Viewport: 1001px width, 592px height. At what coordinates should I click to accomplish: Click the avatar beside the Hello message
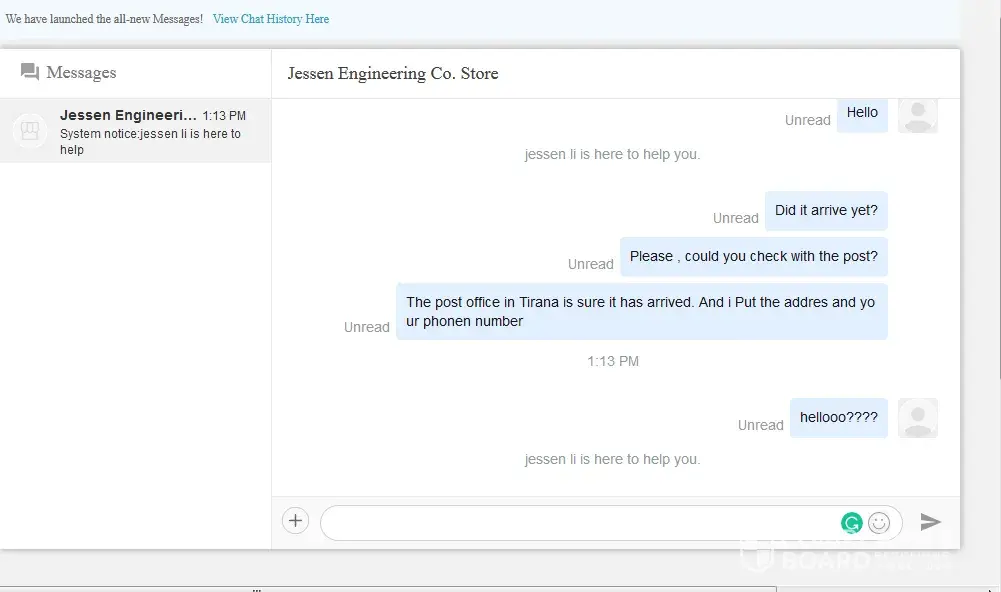917,115
